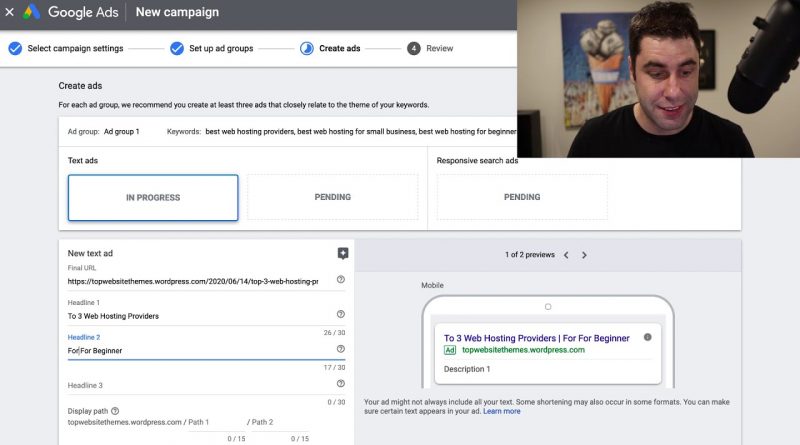Jump to the Review step
The image size is (800, 445).
pyautogui.click(x=430, y=48)
